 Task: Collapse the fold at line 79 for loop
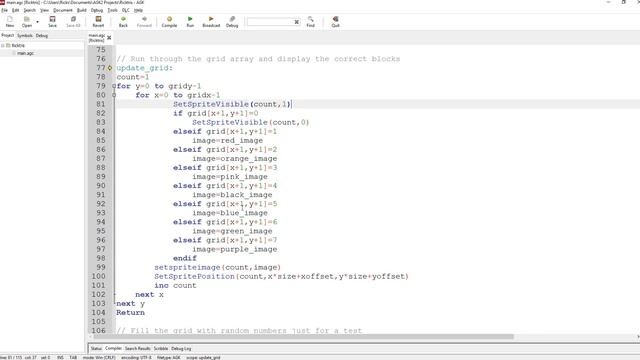[x=114, y=86]
